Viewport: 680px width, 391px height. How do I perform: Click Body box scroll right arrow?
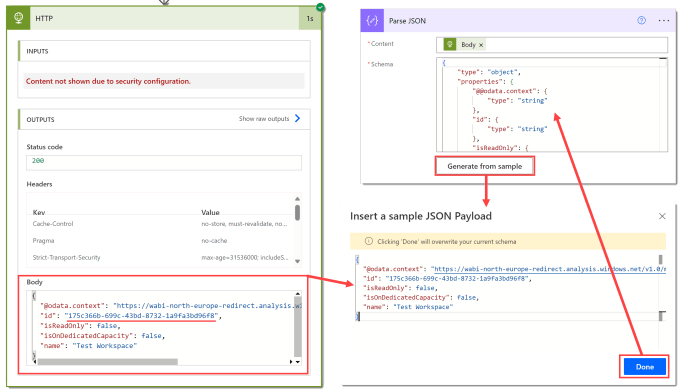291,362
